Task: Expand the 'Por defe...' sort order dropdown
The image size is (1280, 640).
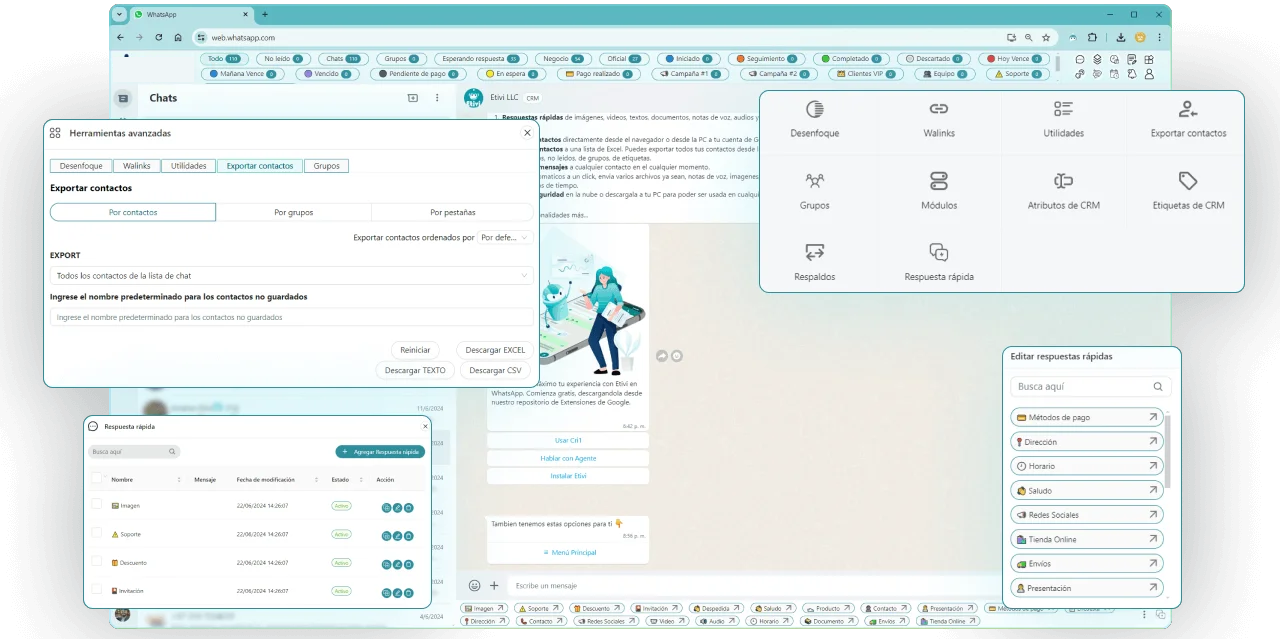Action: pyautogui.click(x=505, y=238)
